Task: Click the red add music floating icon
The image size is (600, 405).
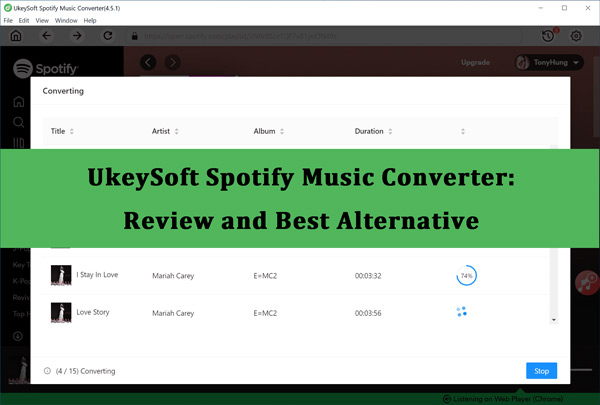Action: click(x=587, y=283)
